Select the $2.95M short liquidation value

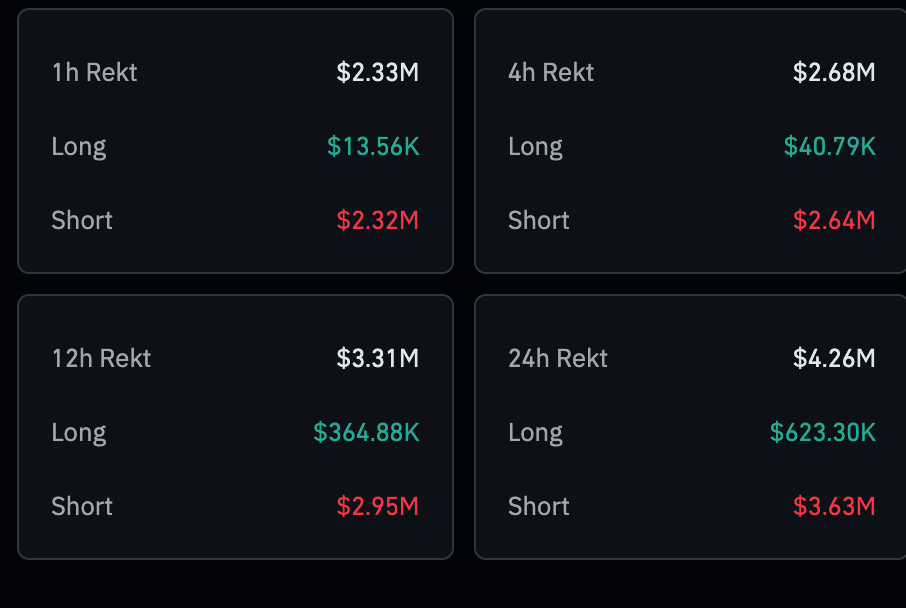[377, 507]
